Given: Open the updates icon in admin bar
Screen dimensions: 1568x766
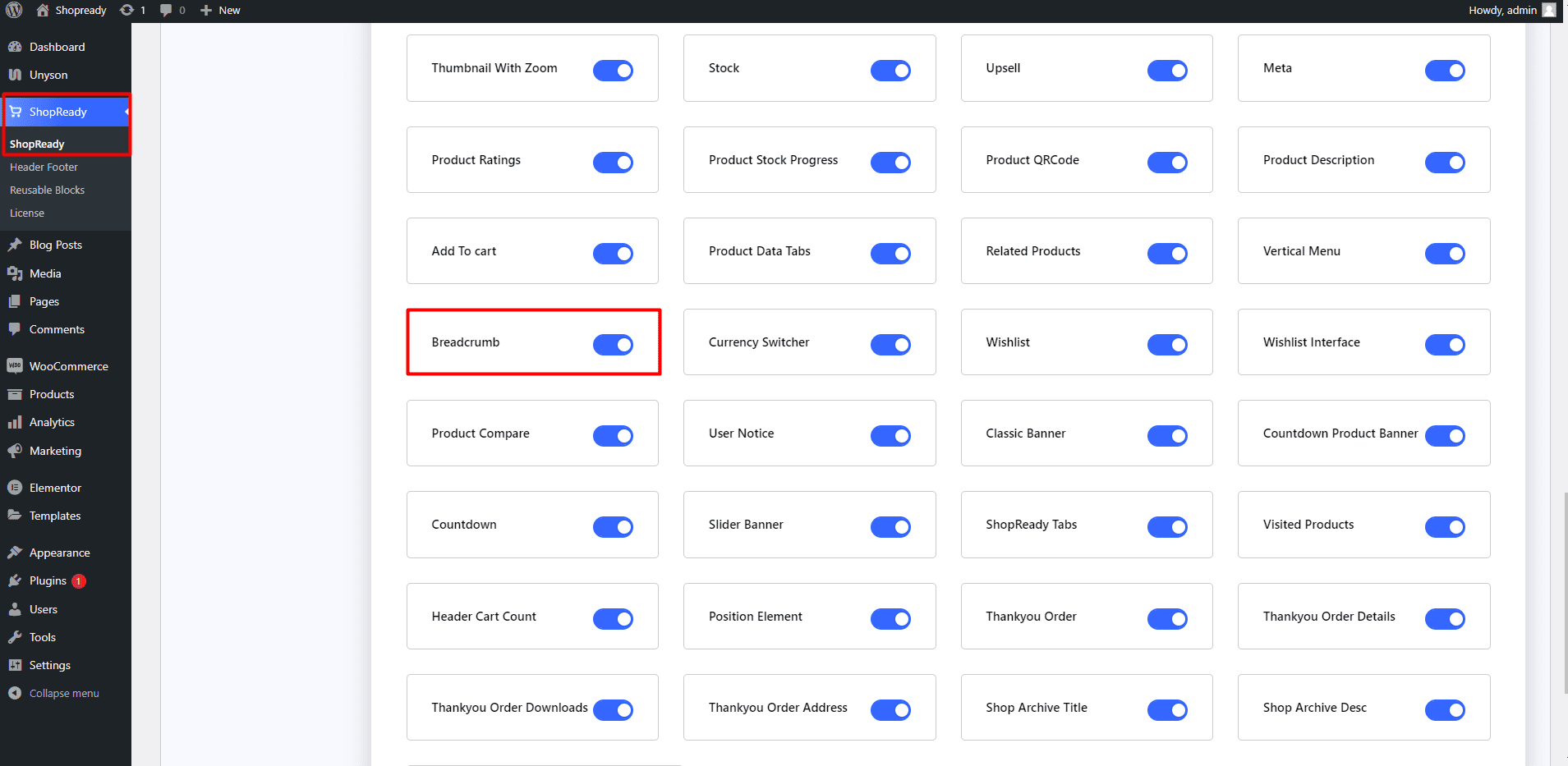Looking at the screenshot, I should coord(126,10).
